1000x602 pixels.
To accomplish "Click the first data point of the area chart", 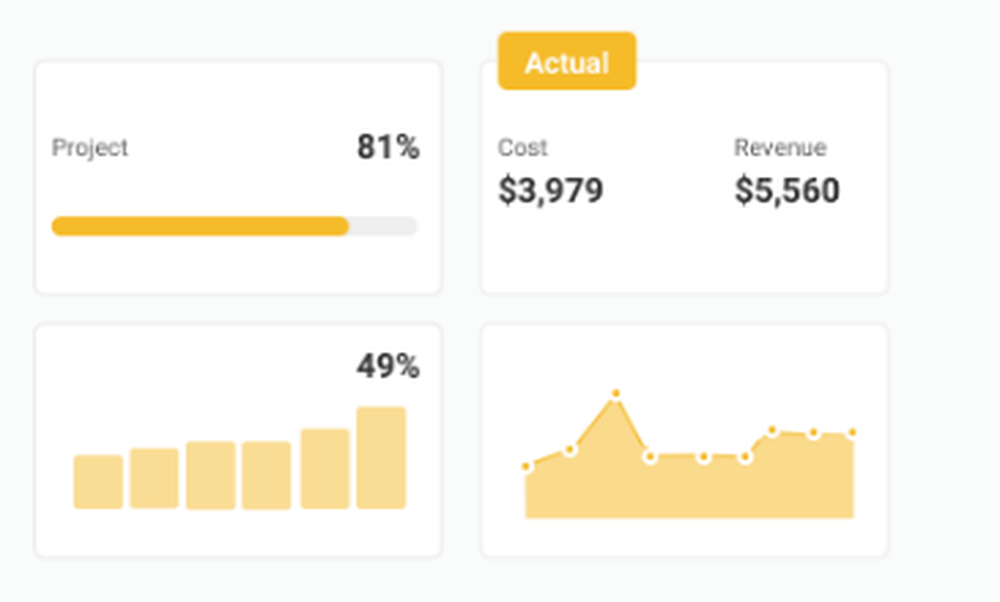I will [x=526, y=467].
